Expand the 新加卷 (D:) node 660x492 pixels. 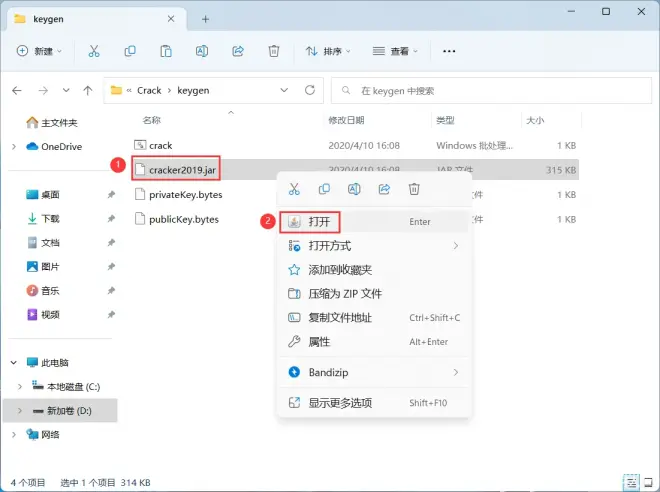click(20, 411)
